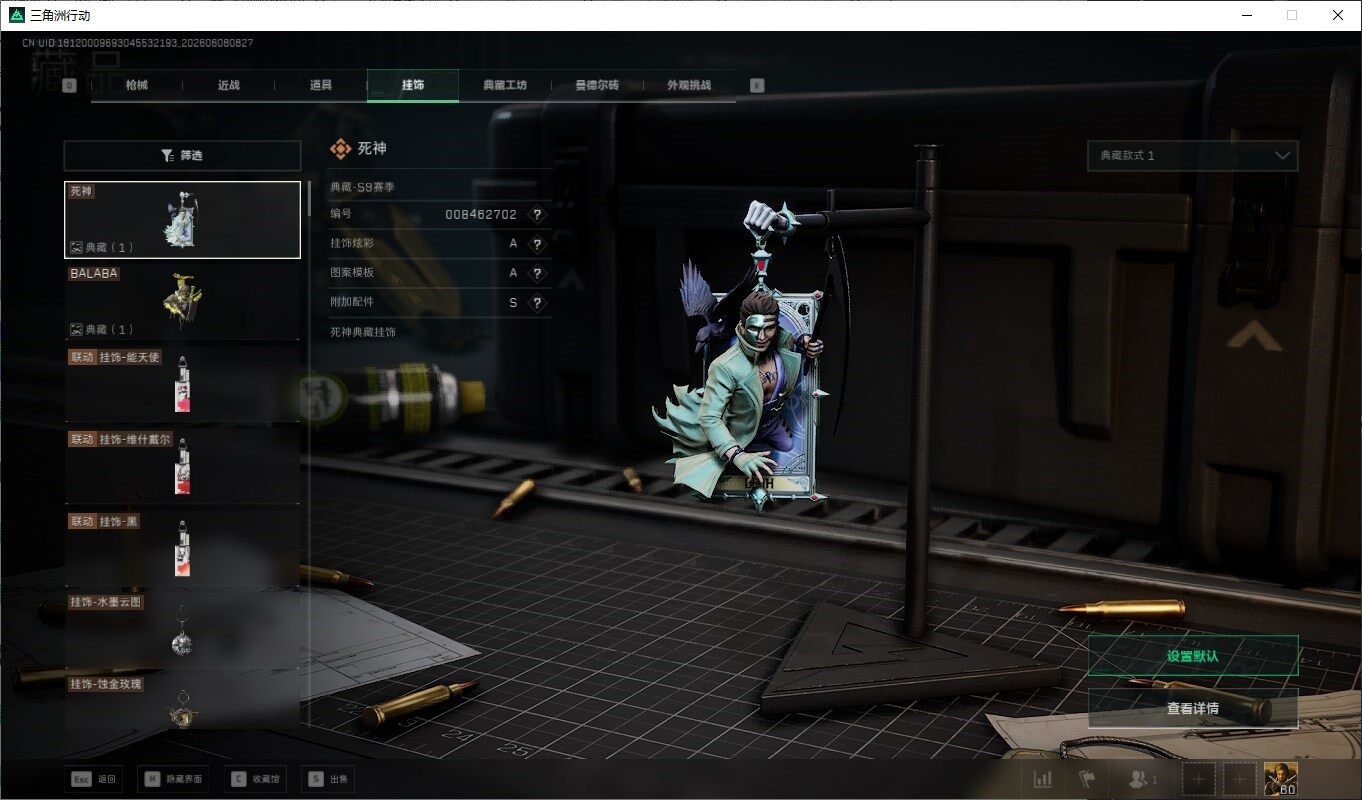Switch to the 近战 tab

pyautogui.click(x=229, y=86)
